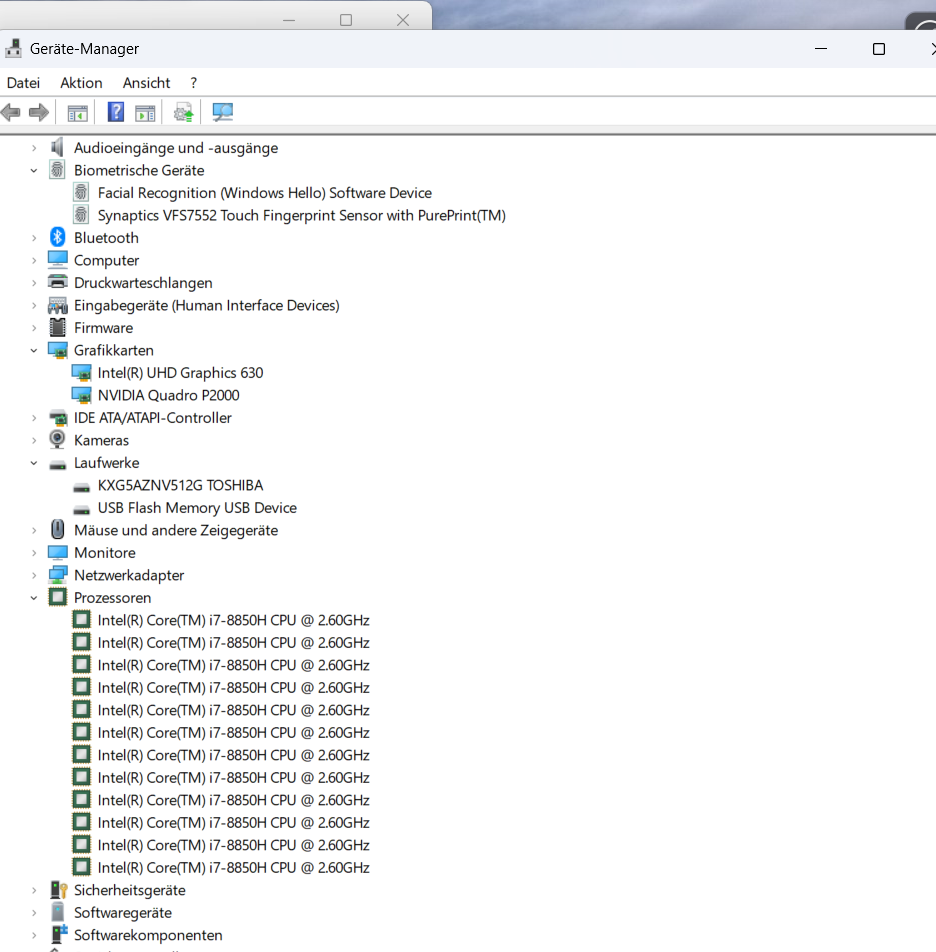Expand the Kameras chevron
The image size is (936, 952).
(34, 440)
